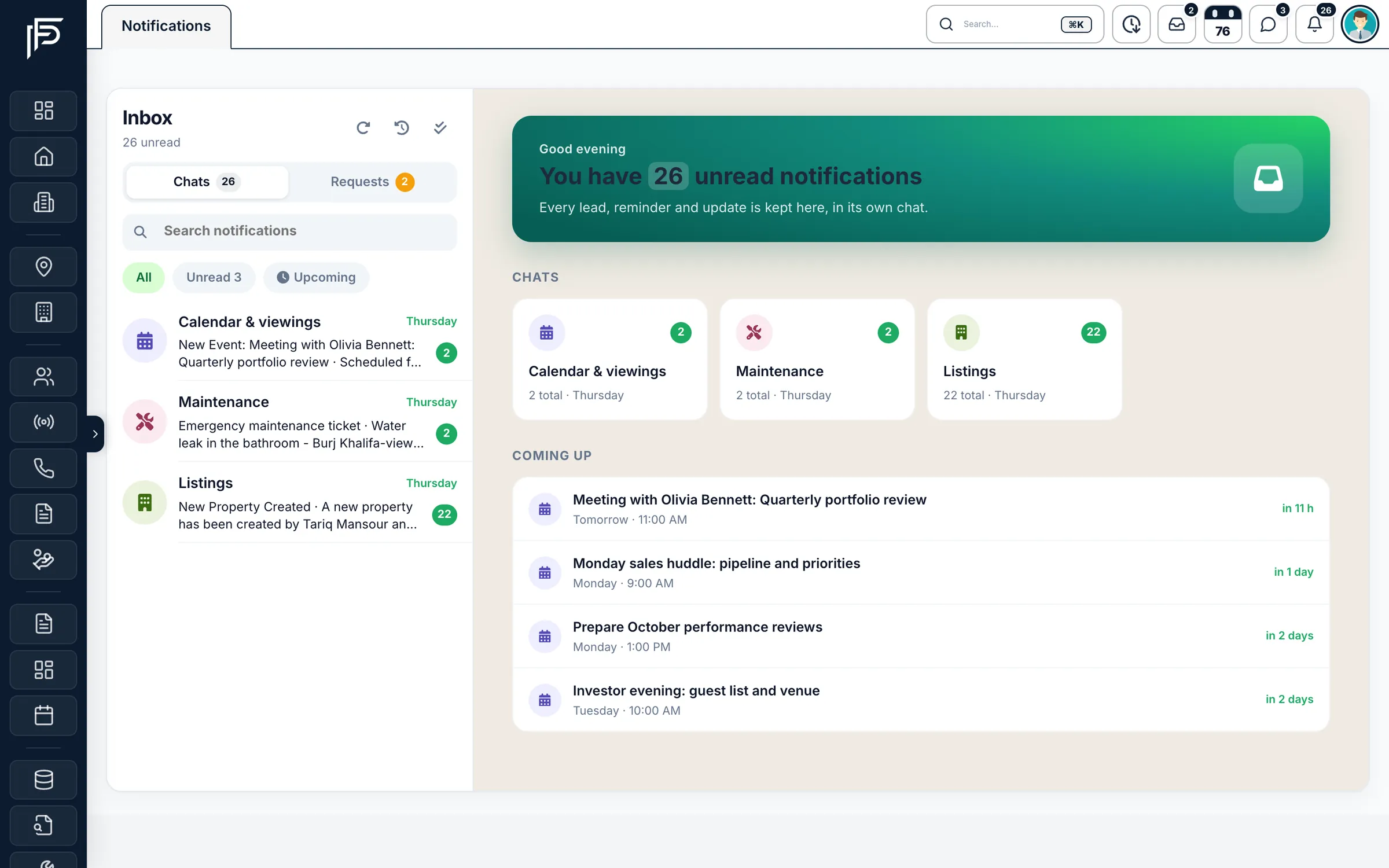The image size is (1389, 868).
Task: Click the ⌘K shortcut badge in search
Action: 1076,24
